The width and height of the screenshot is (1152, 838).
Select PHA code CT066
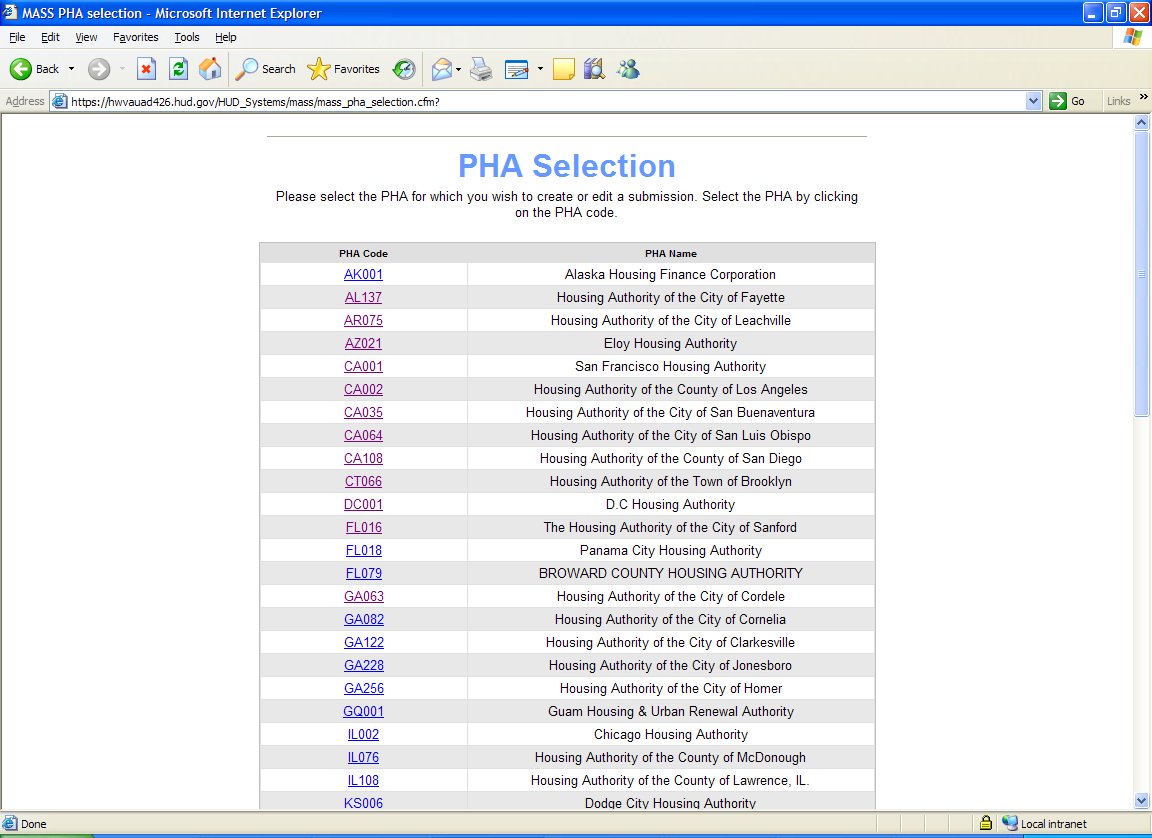tap(363, 481)
